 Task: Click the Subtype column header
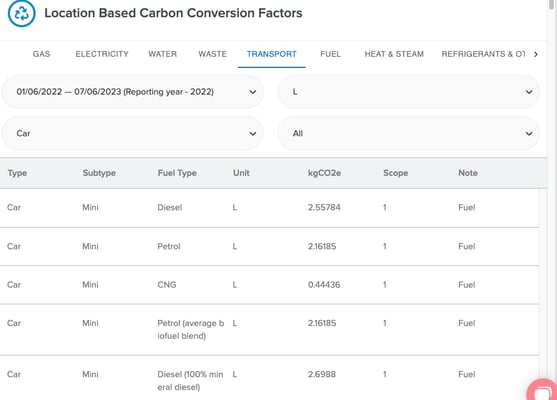(x=99, y=173)
